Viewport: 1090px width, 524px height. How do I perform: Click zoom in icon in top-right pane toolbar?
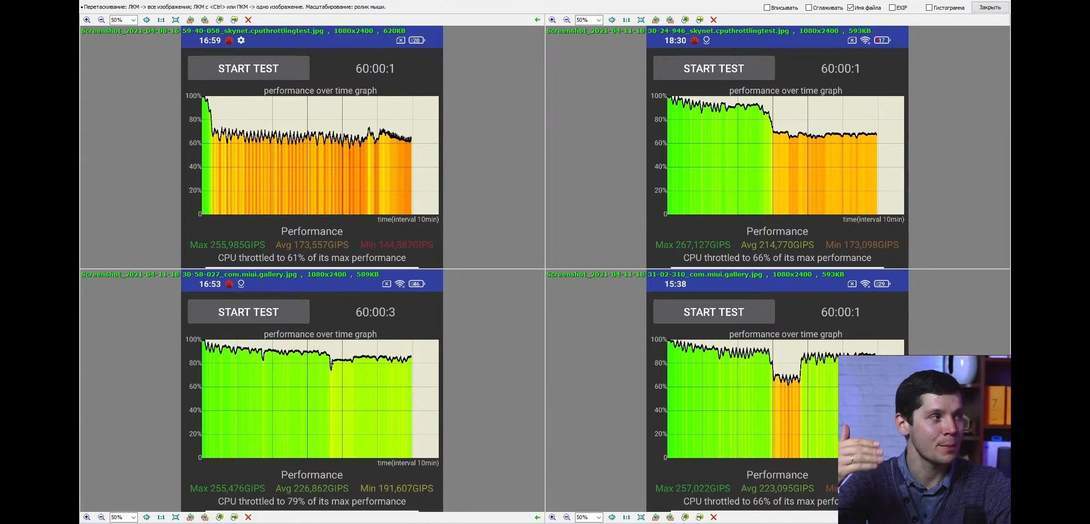click(553, 19)
